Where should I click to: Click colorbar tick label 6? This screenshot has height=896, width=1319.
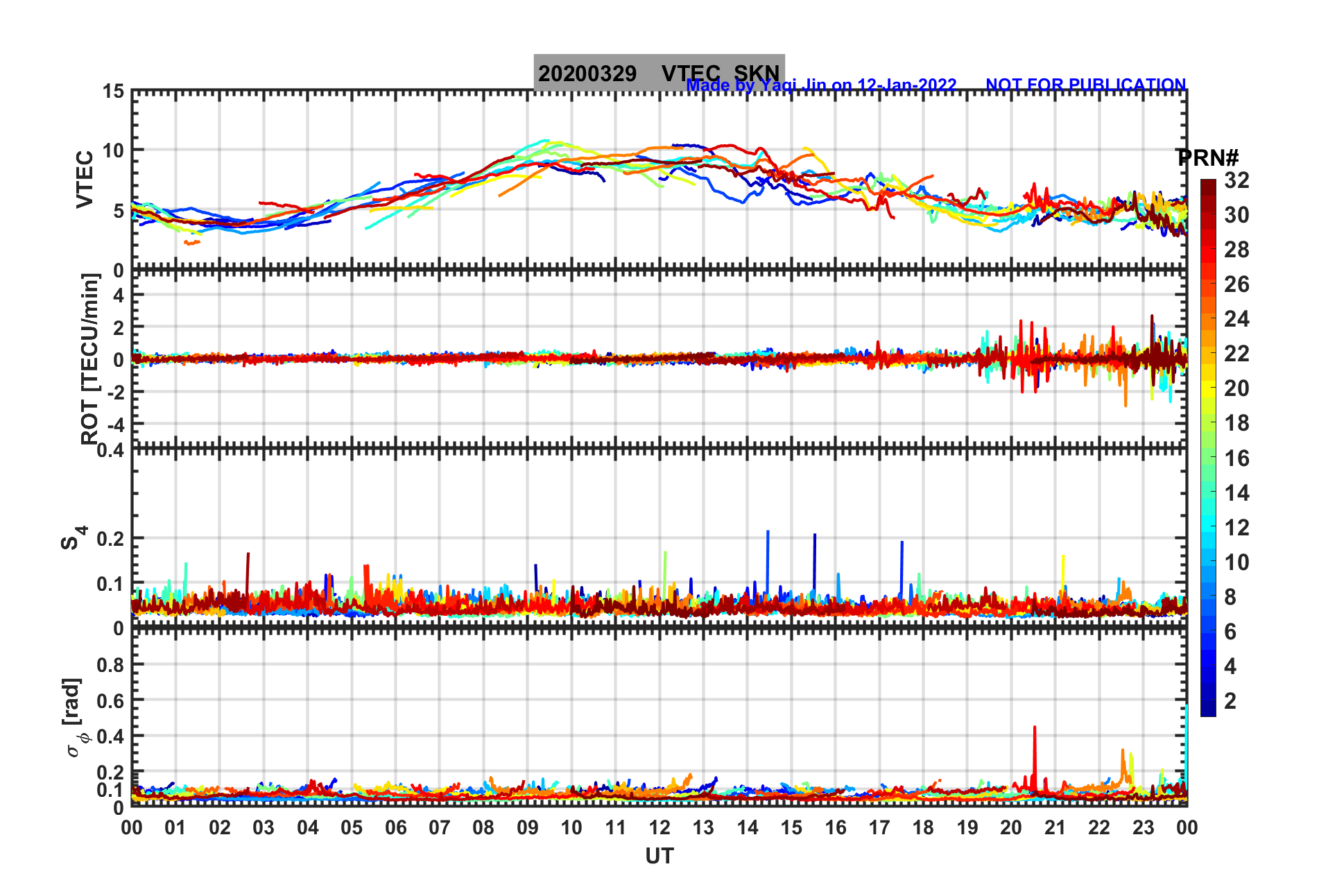click(x=1230, y=632)
